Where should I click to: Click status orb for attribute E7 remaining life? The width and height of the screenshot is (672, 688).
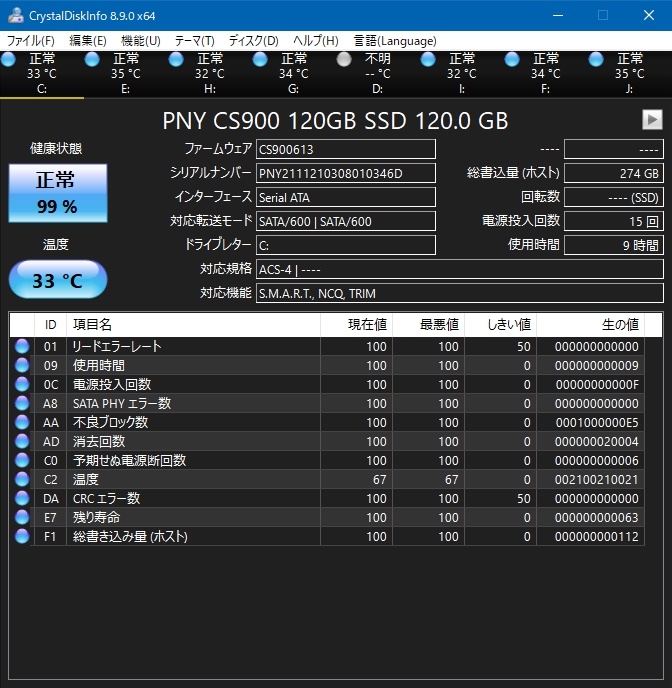[x=23, y=517]
